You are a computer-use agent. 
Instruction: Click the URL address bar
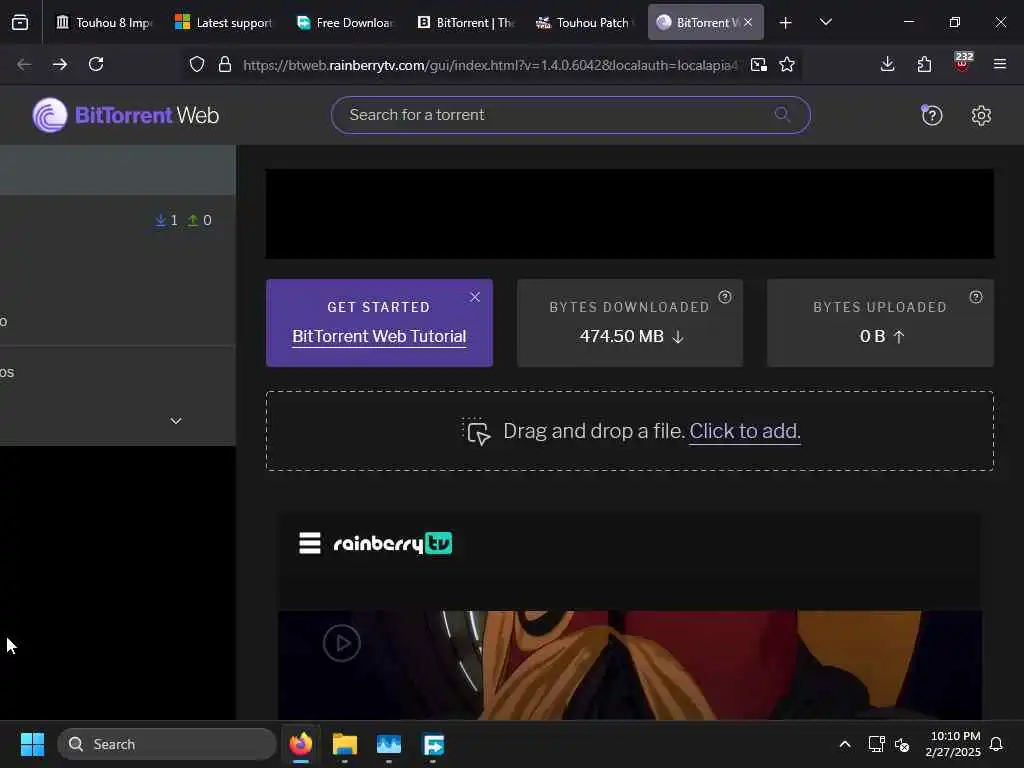point(490,65)
